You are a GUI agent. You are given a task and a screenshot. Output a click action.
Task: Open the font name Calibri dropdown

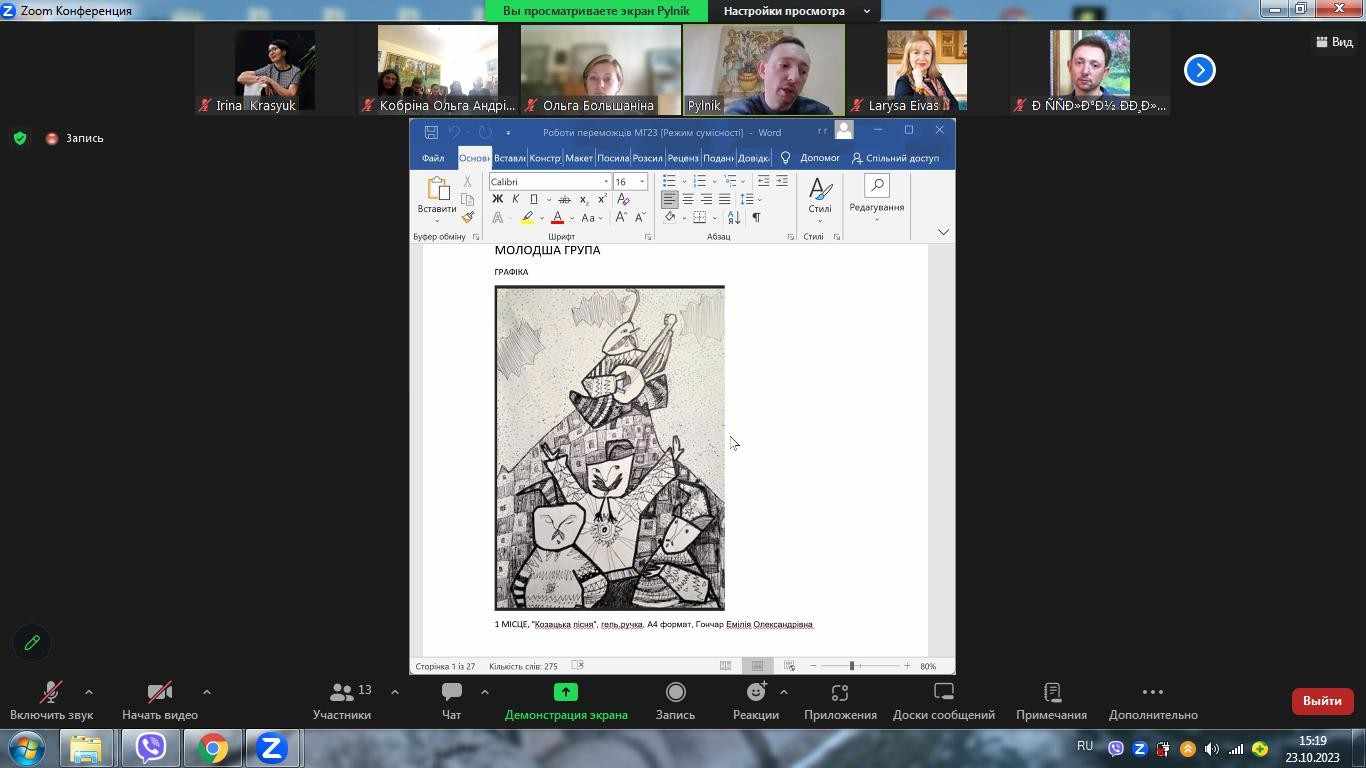tap(605, 181)
